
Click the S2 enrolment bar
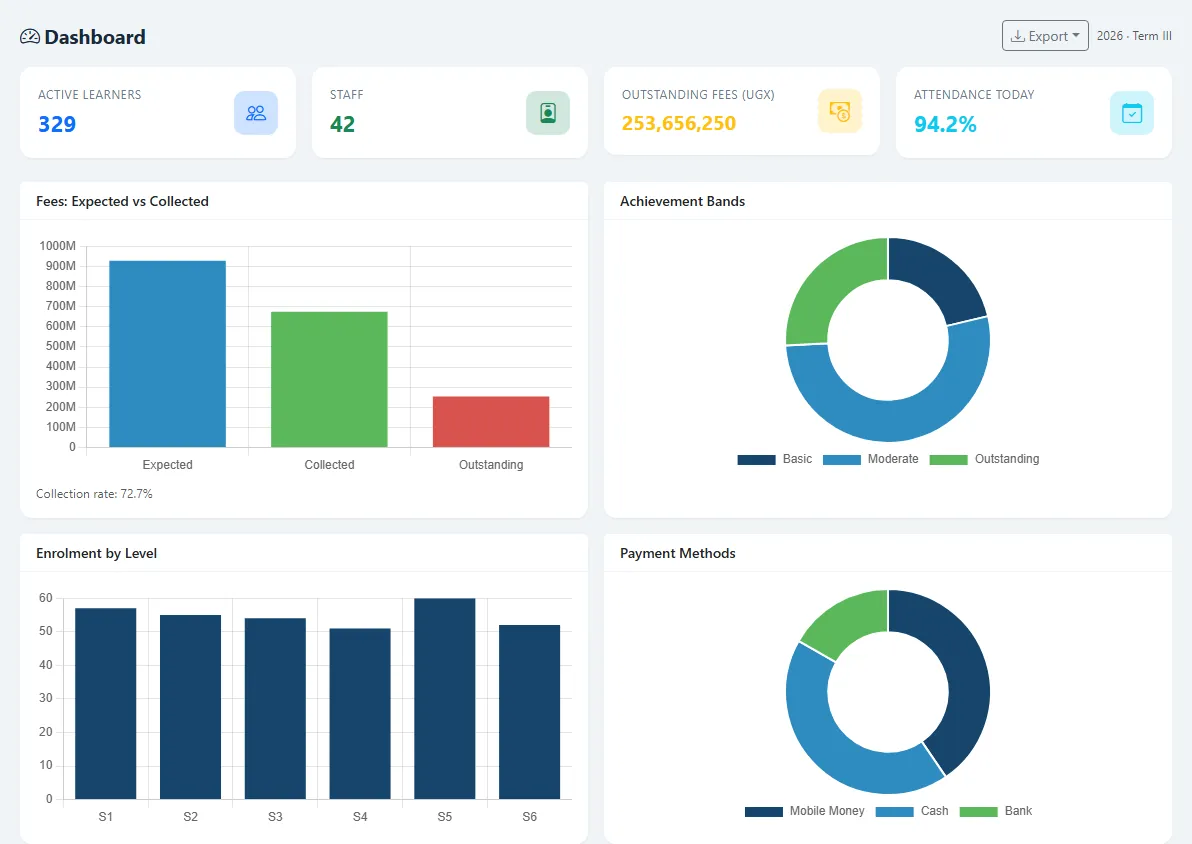click(190, 707)
